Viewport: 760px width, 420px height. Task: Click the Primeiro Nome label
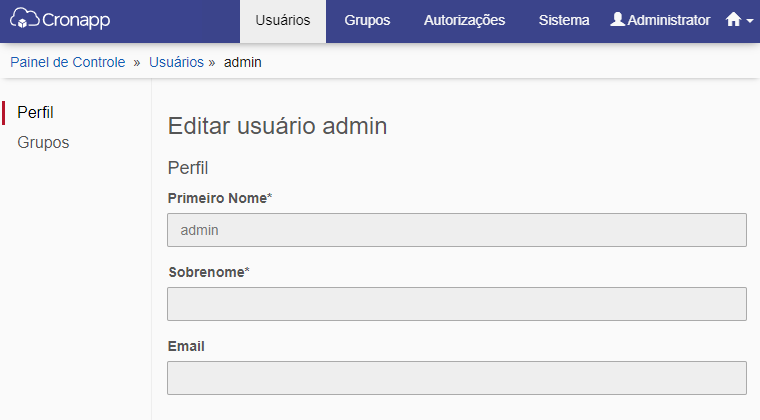click(x=220, y=198)
